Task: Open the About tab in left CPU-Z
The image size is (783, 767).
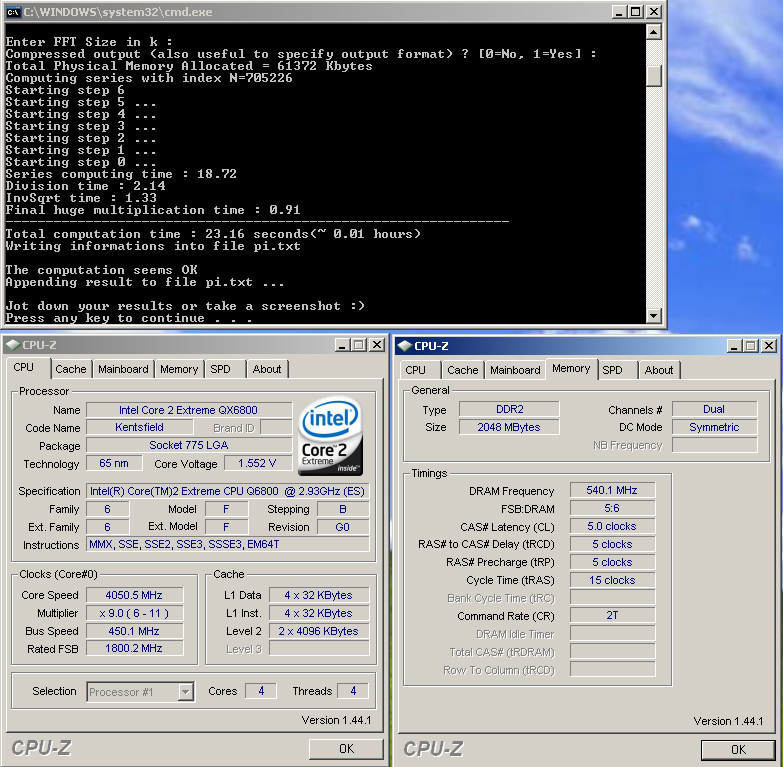Action: click(267, 370)
